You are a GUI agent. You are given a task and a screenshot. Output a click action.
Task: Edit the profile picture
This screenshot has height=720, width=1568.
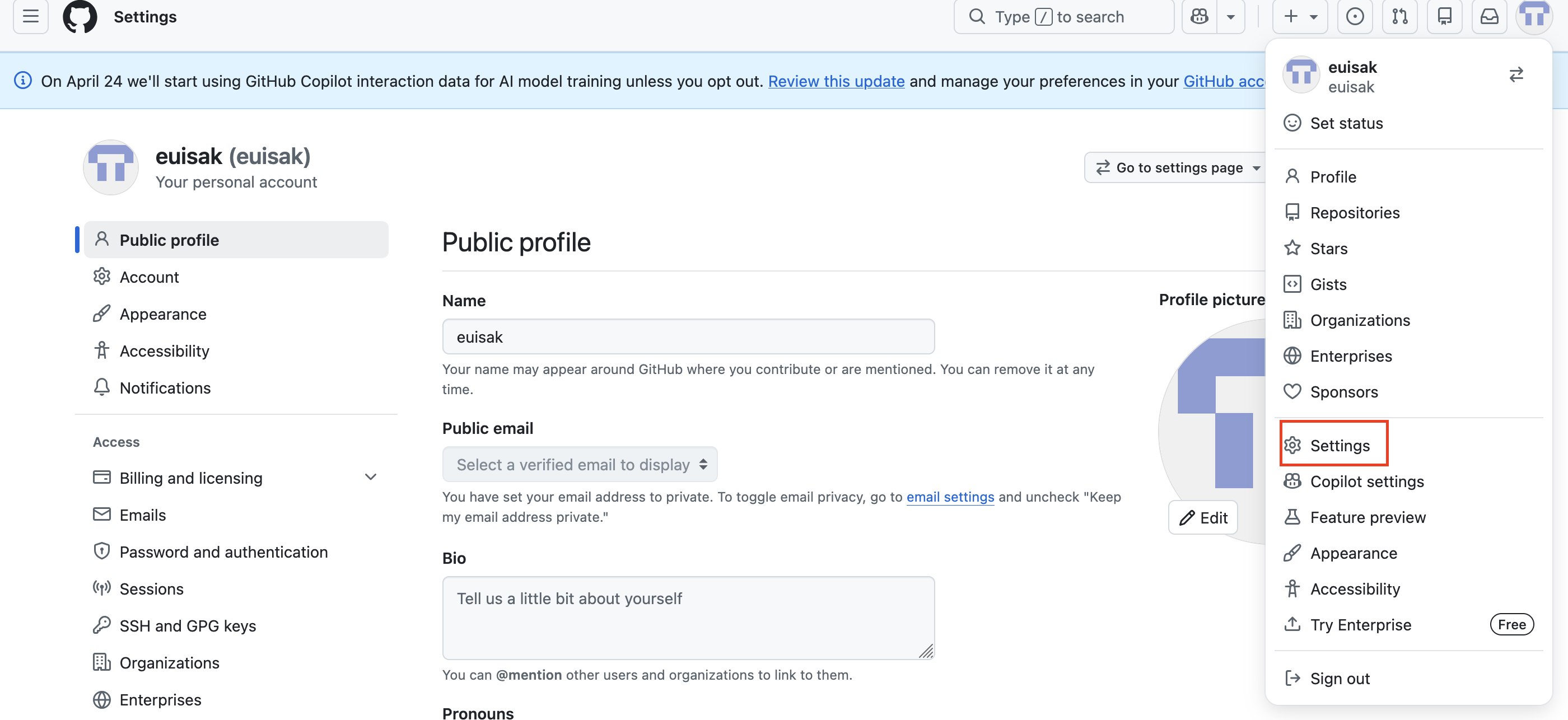(x=1203, y=517)
